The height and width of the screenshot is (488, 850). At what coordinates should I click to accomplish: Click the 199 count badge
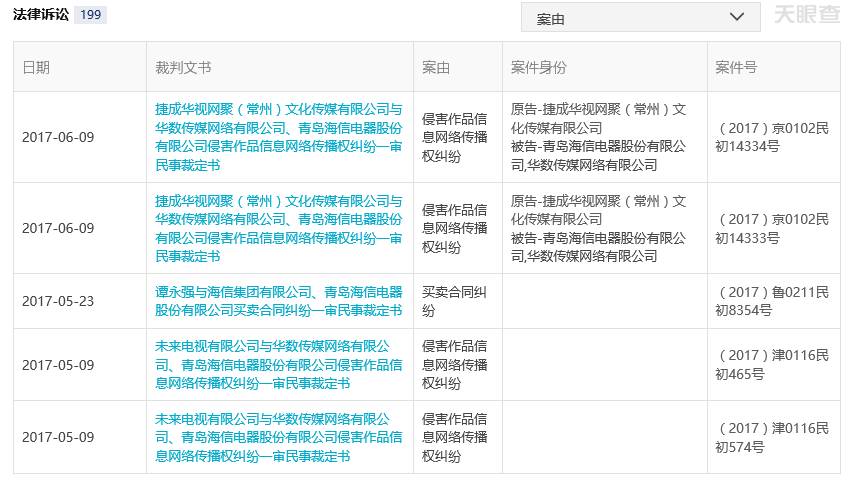pyautogui.click(x=91, y=15)
